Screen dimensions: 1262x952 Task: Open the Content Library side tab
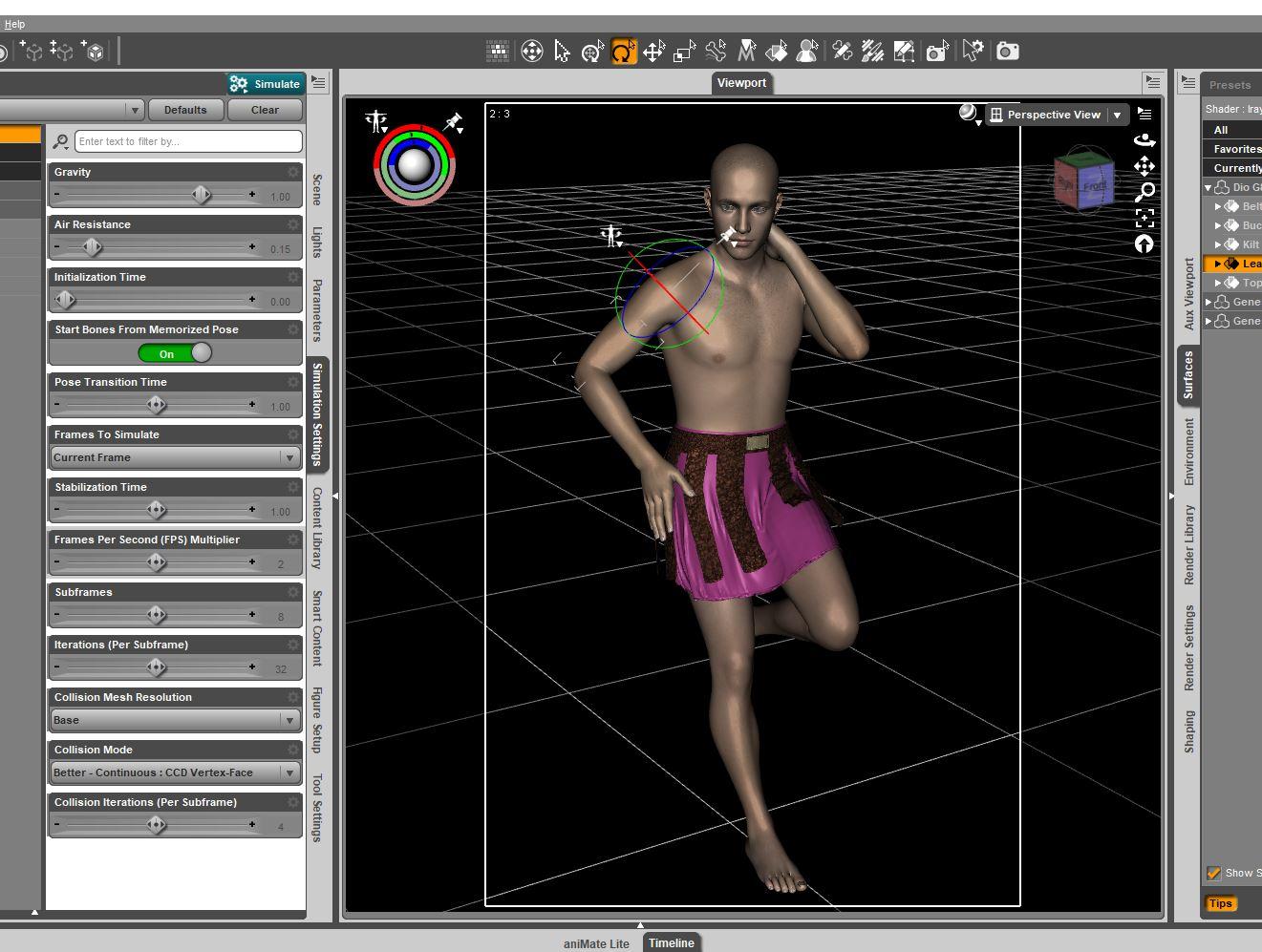317,528
